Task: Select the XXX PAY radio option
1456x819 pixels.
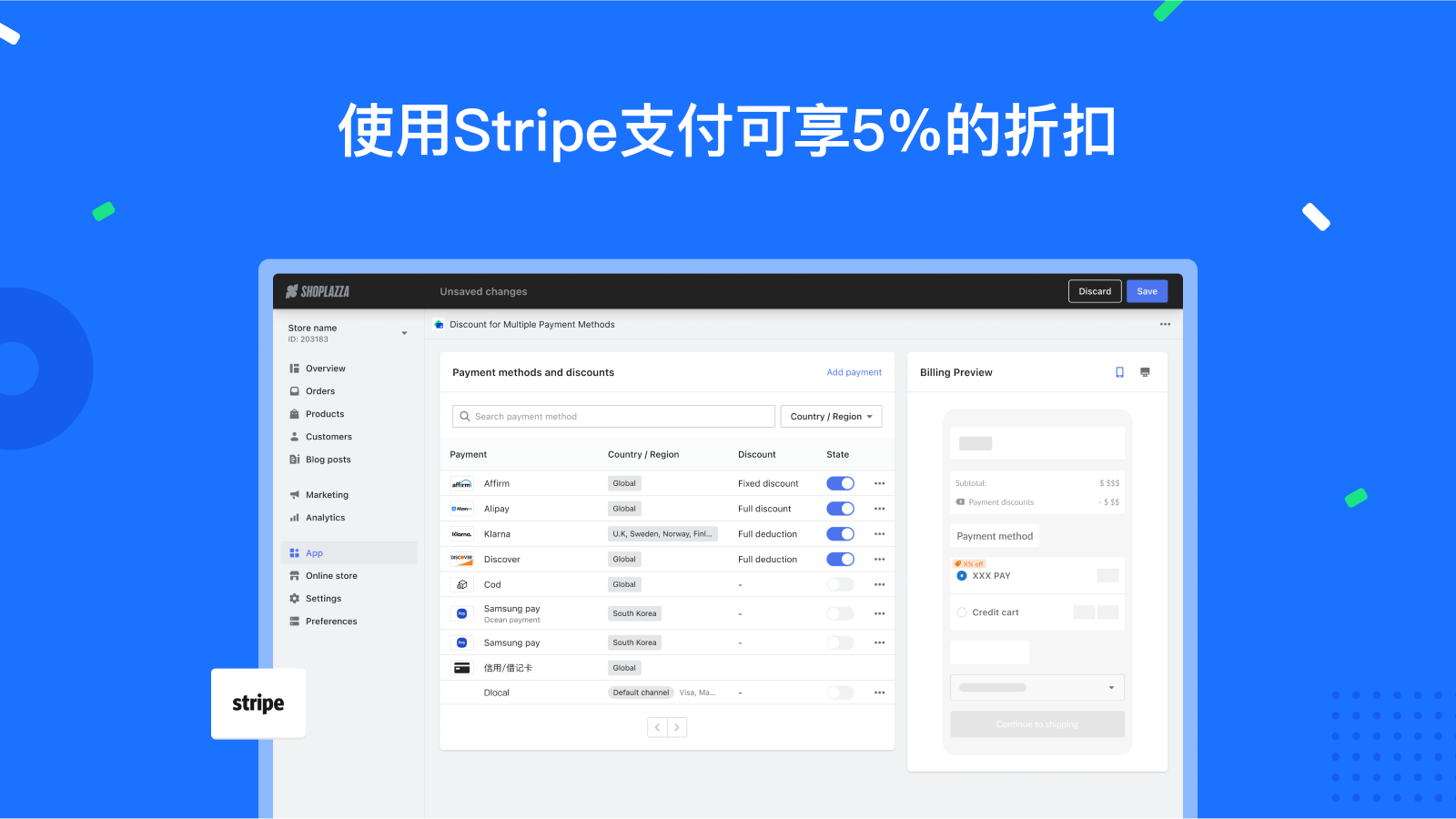Action: point(962,576)
